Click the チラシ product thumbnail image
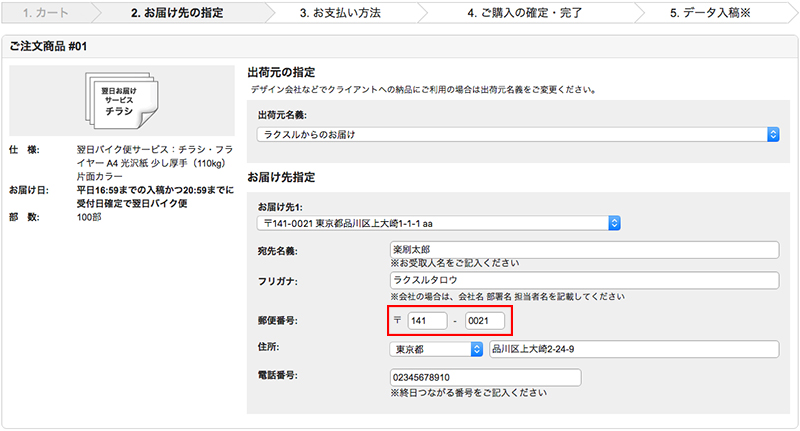This screenshot has width=800, height=431. [120, 103]
